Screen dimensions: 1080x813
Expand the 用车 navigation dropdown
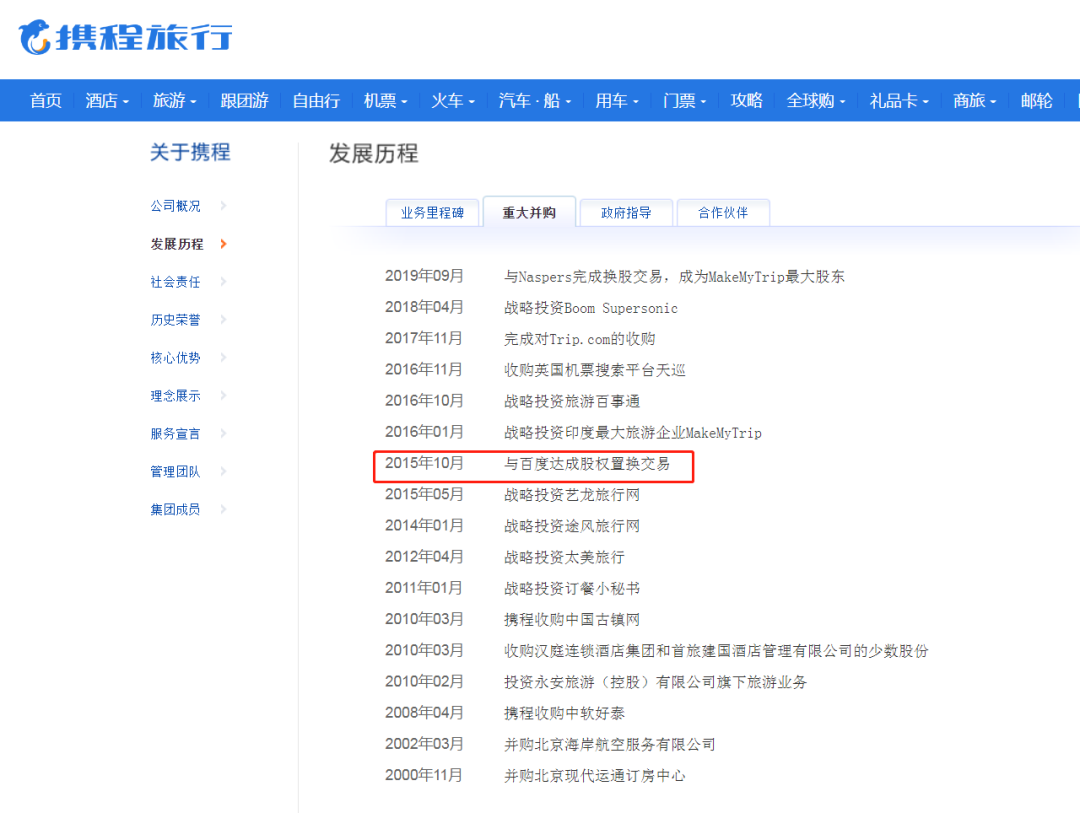[617, 101]
